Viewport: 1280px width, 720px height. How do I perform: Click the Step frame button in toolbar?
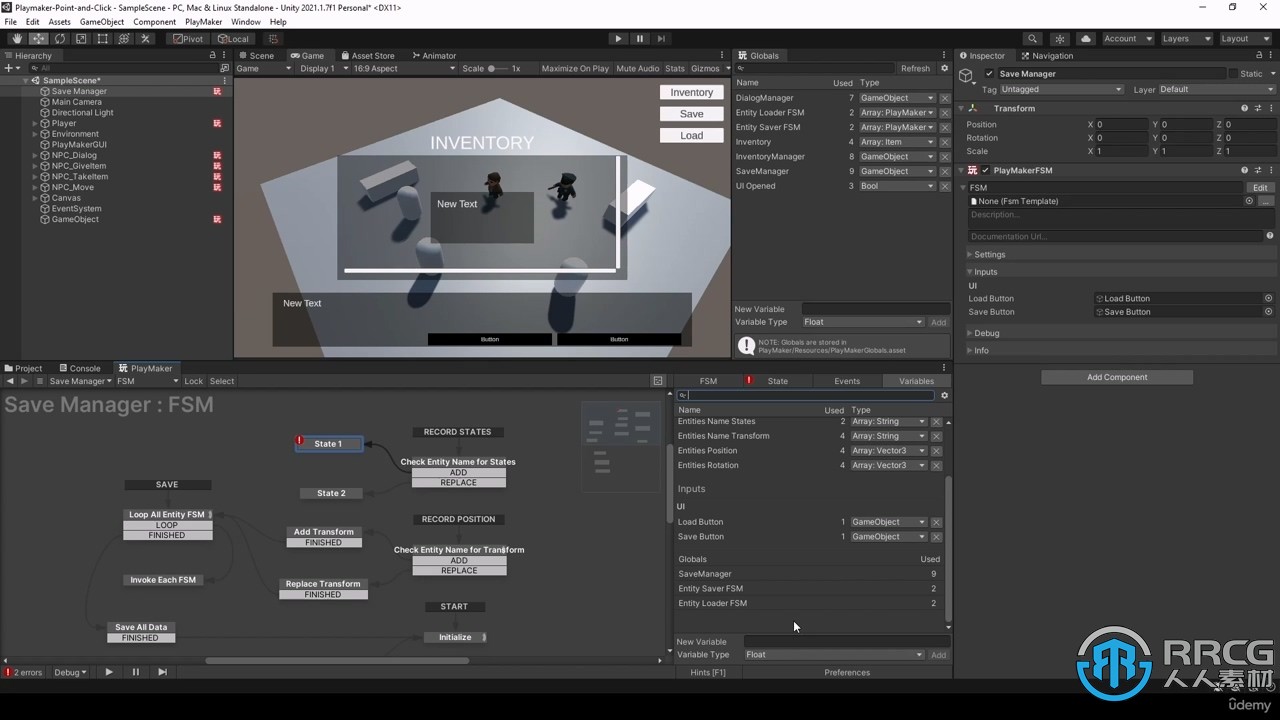click(x=661, y=39)
